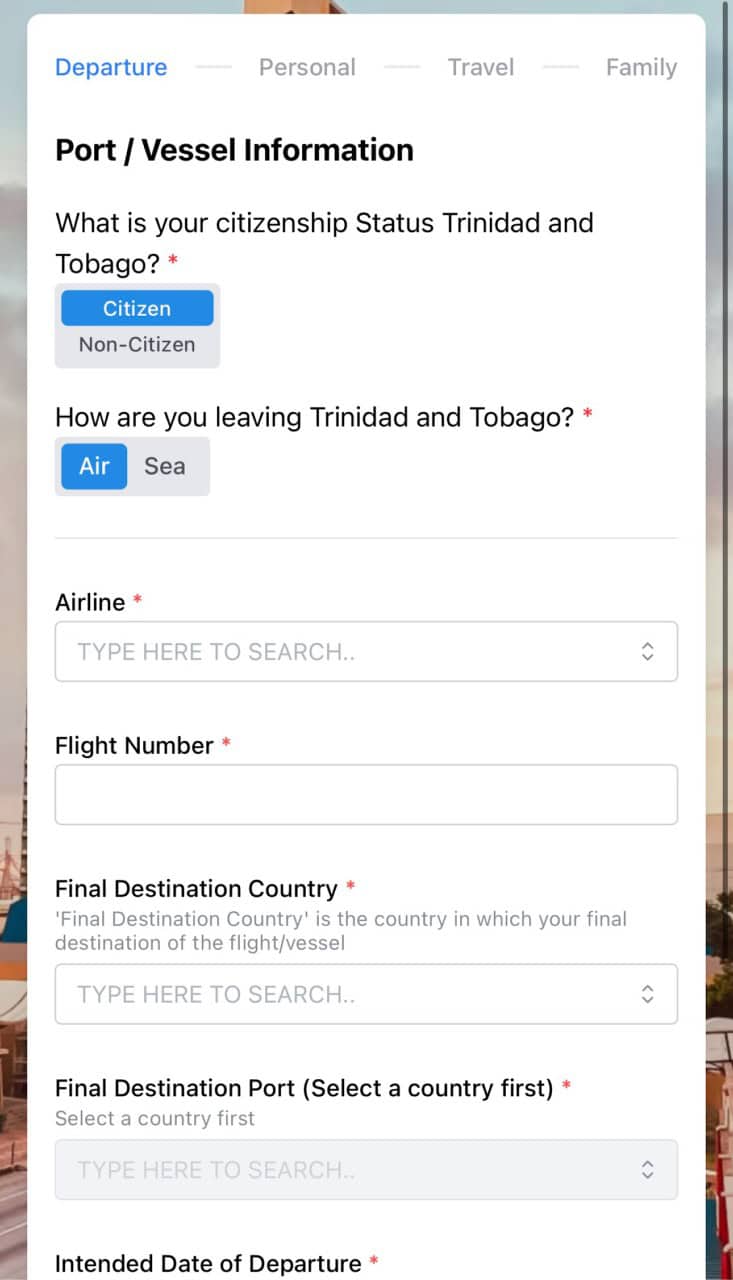Open the Final Destination Port dropdown
733x1280 pixels.
[x=350, y=1170]
